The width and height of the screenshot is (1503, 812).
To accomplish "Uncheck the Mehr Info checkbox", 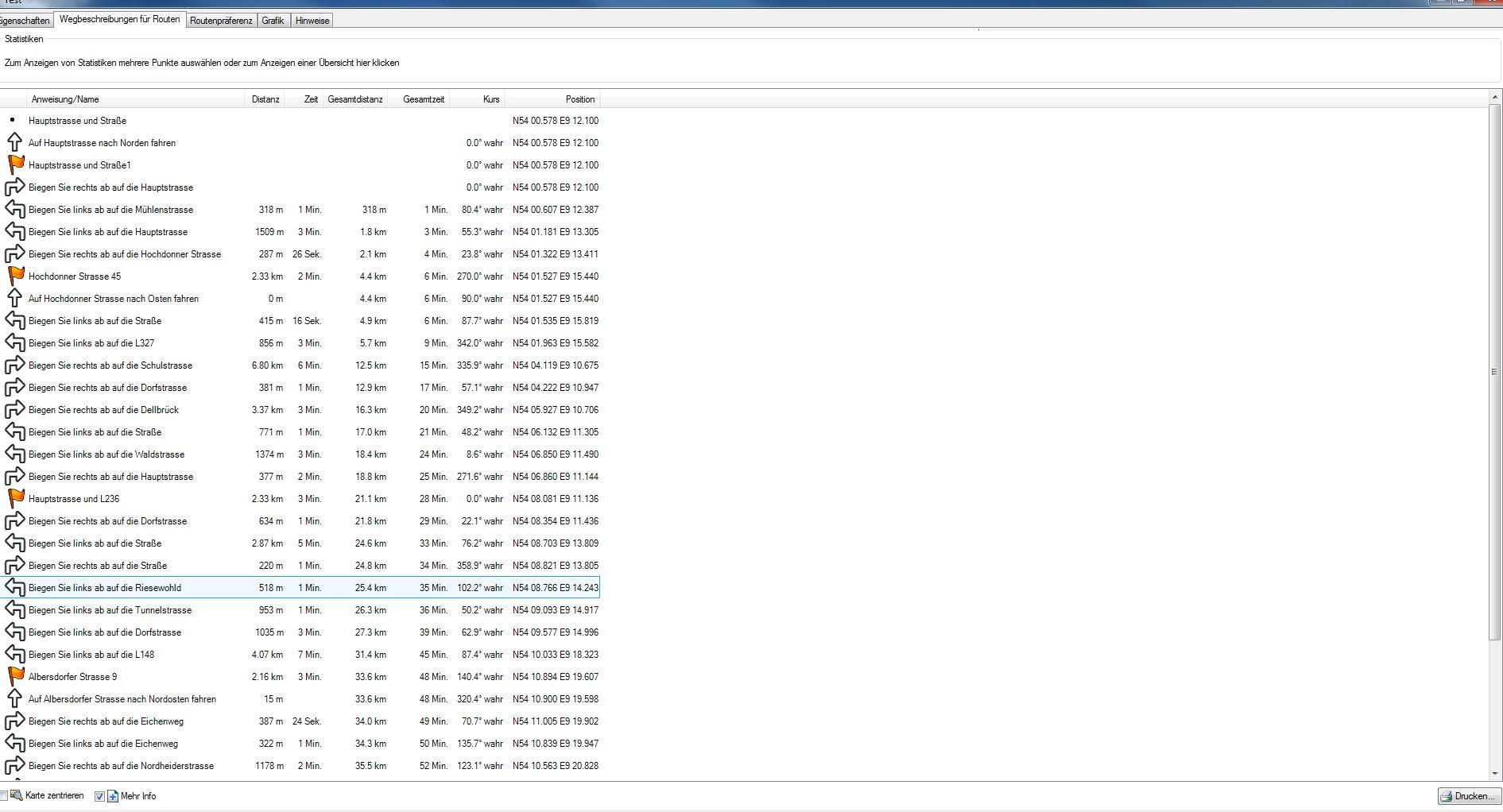I will (99, 796).
